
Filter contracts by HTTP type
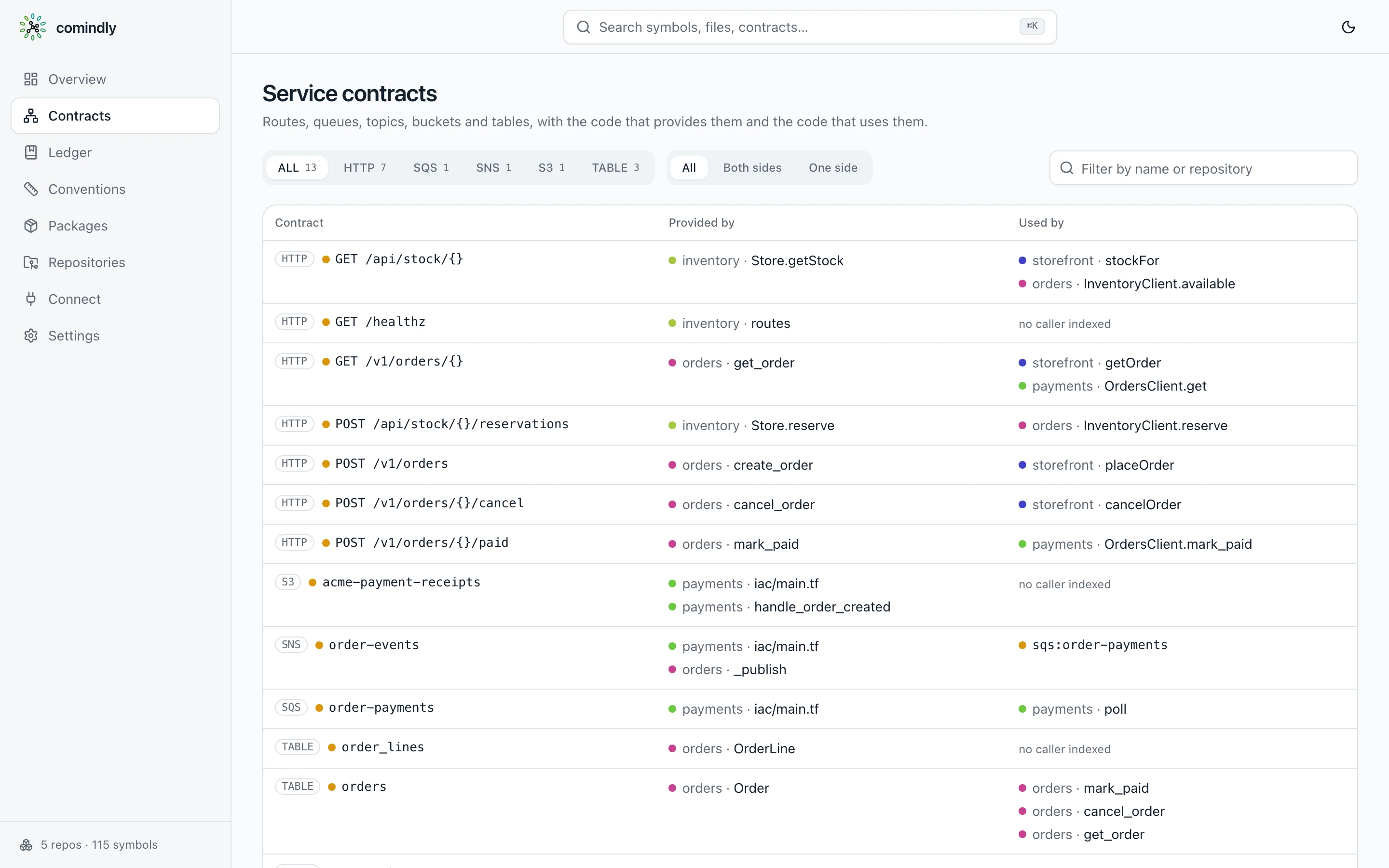click(x=365, y=168)
